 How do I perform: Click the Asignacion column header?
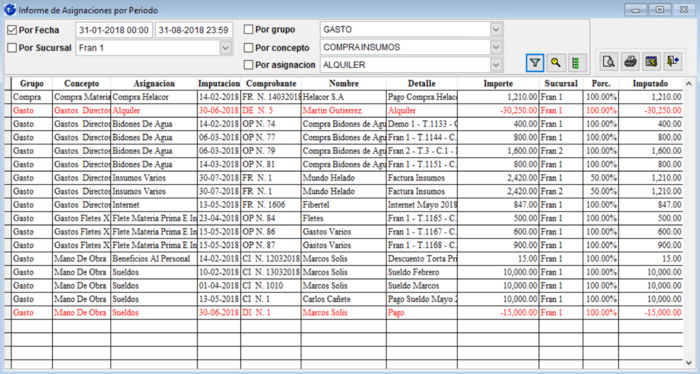154,83
